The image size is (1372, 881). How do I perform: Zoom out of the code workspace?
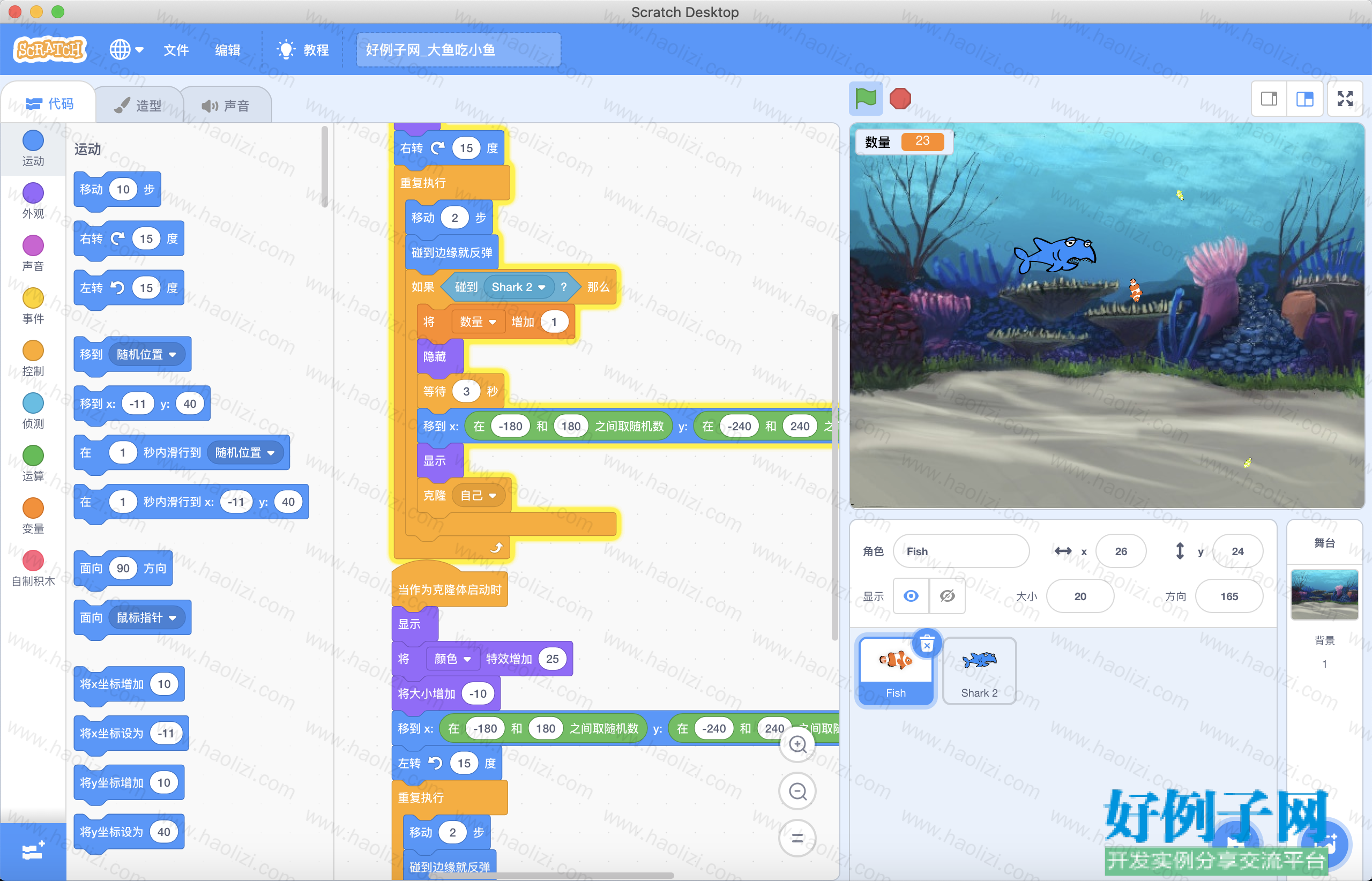coord(797,791)
